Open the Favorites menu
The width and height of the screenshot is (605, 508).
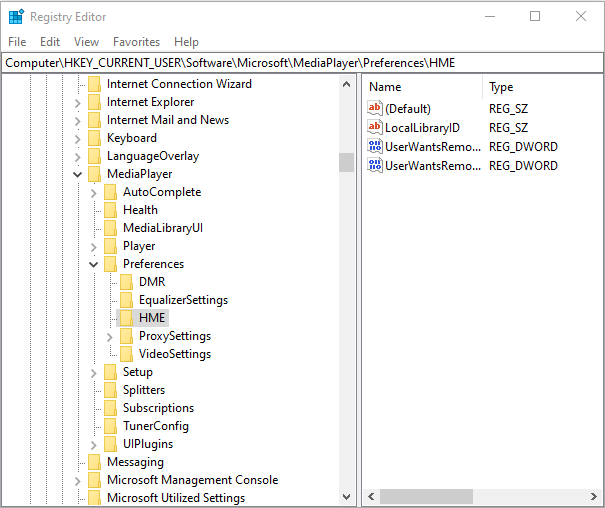[x=137, y=42]
